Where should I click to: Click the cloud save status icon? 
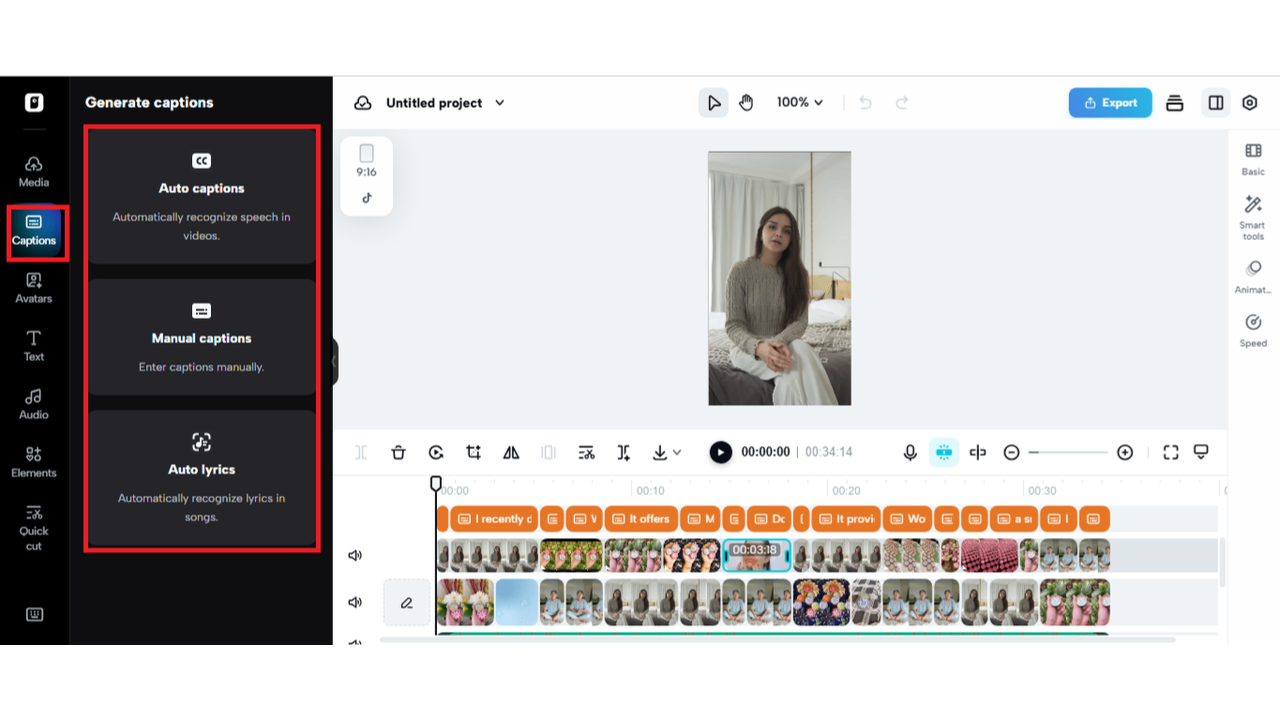(363, 103)
